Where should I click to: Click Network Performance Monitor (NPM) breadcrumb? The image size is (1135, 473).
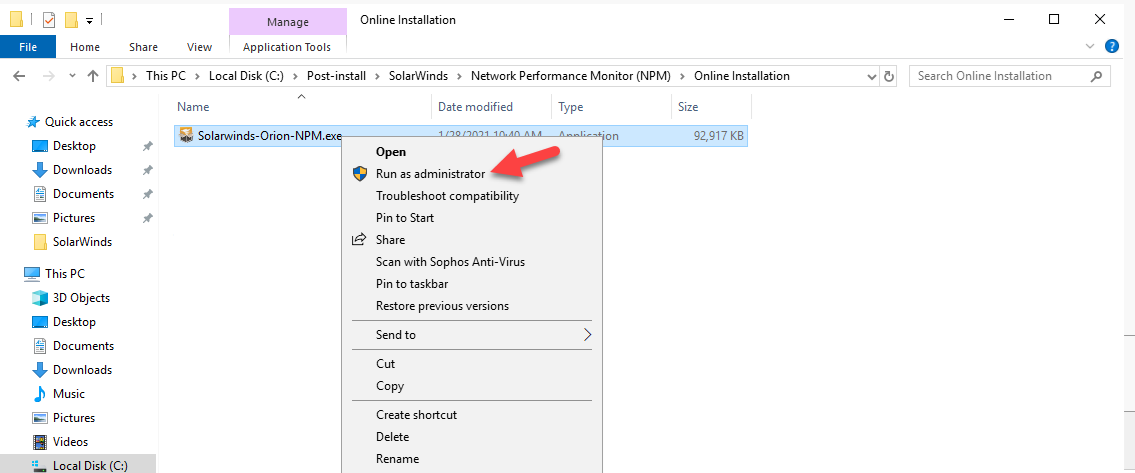tap(571, 75)
